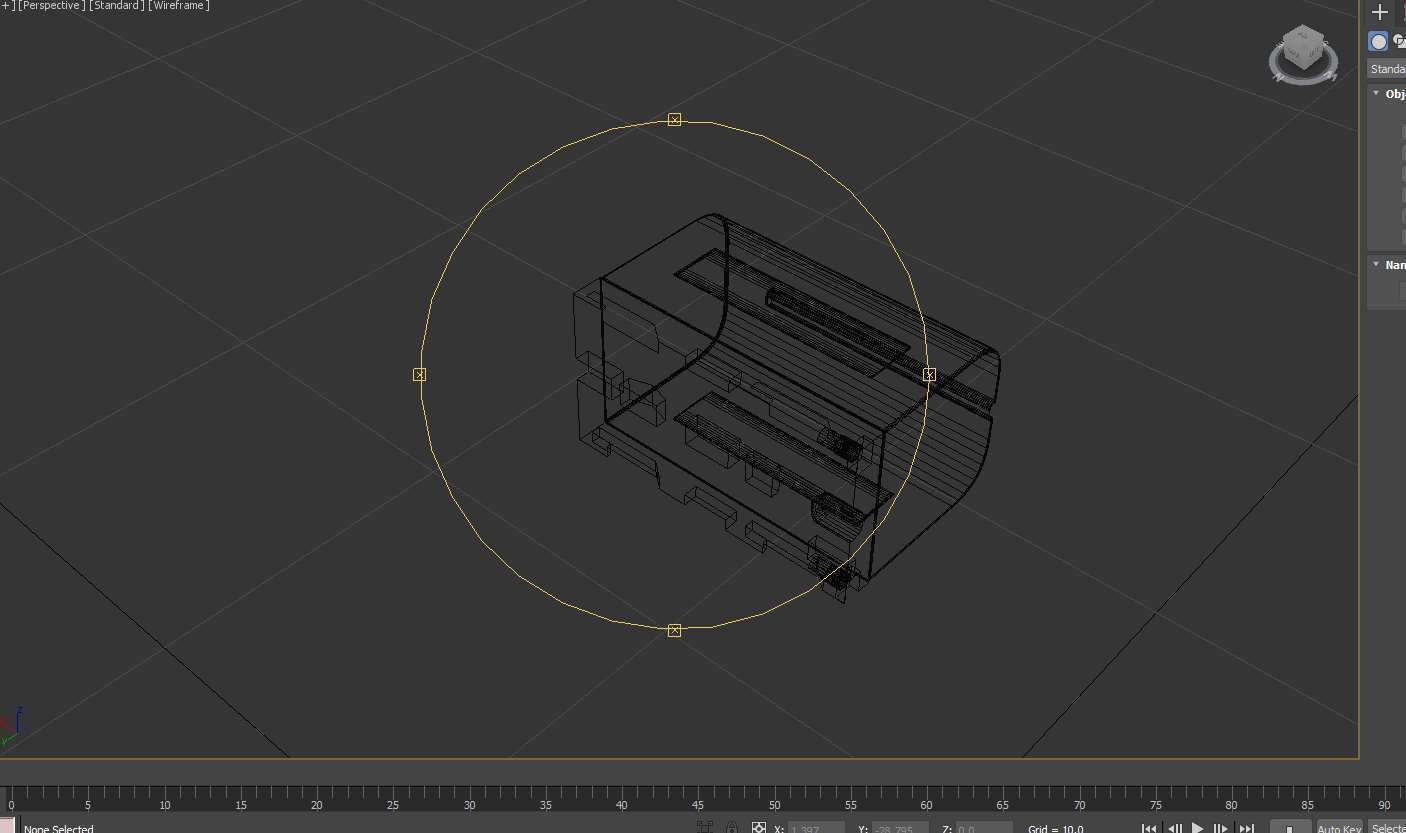The image size is (1406, 833).
Task: Click the Z coordinate field
Action: click(983, 828)
